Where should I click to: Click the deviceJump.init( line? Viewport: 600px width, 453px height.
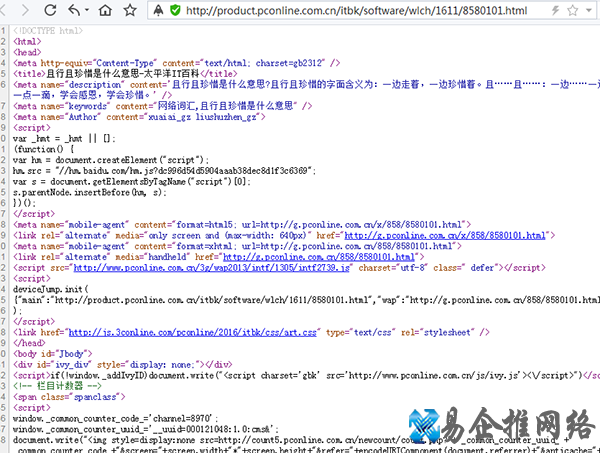tap(51, 289)
